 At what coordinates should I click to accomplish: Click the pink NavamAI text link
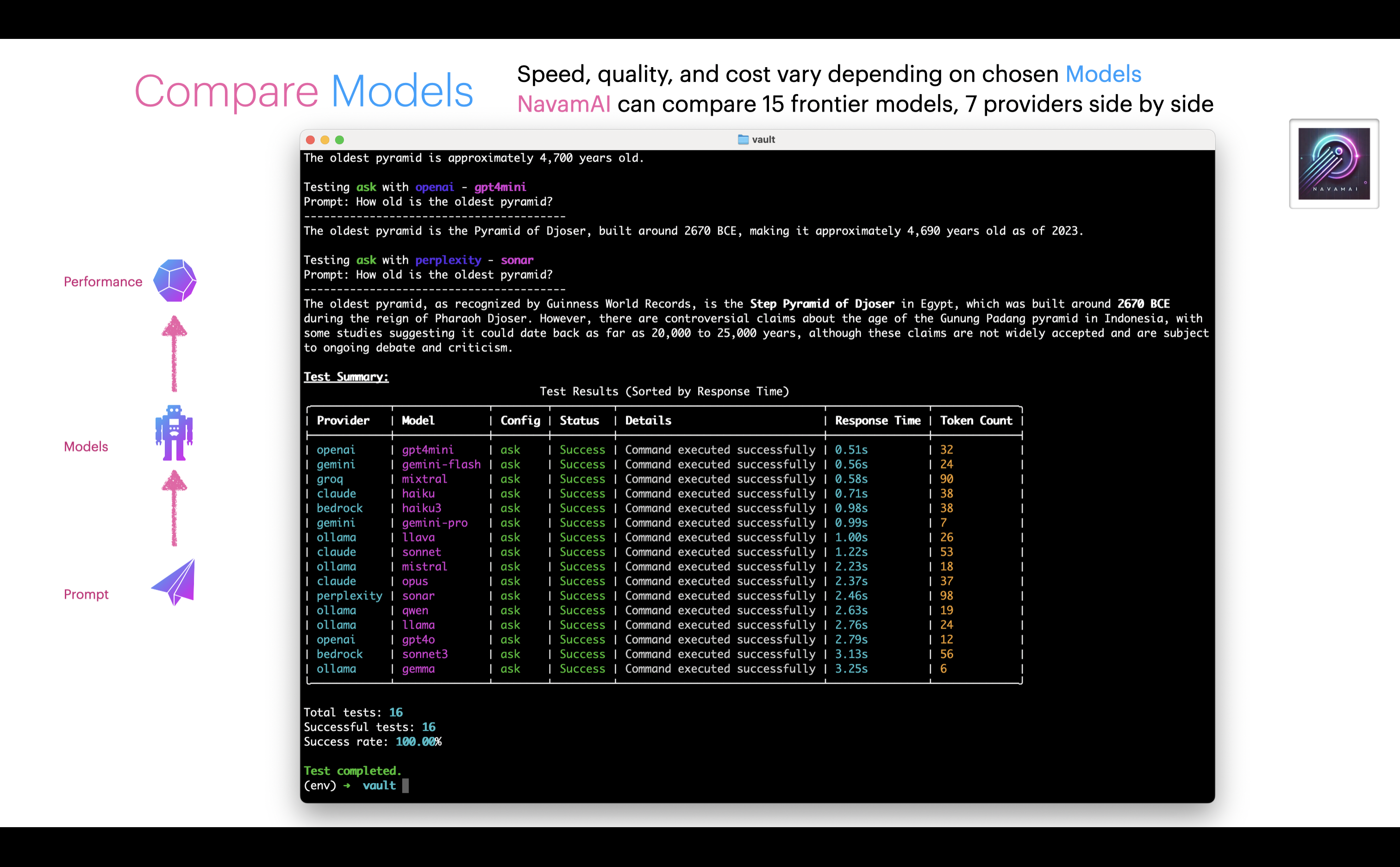[x=563, y=104]
